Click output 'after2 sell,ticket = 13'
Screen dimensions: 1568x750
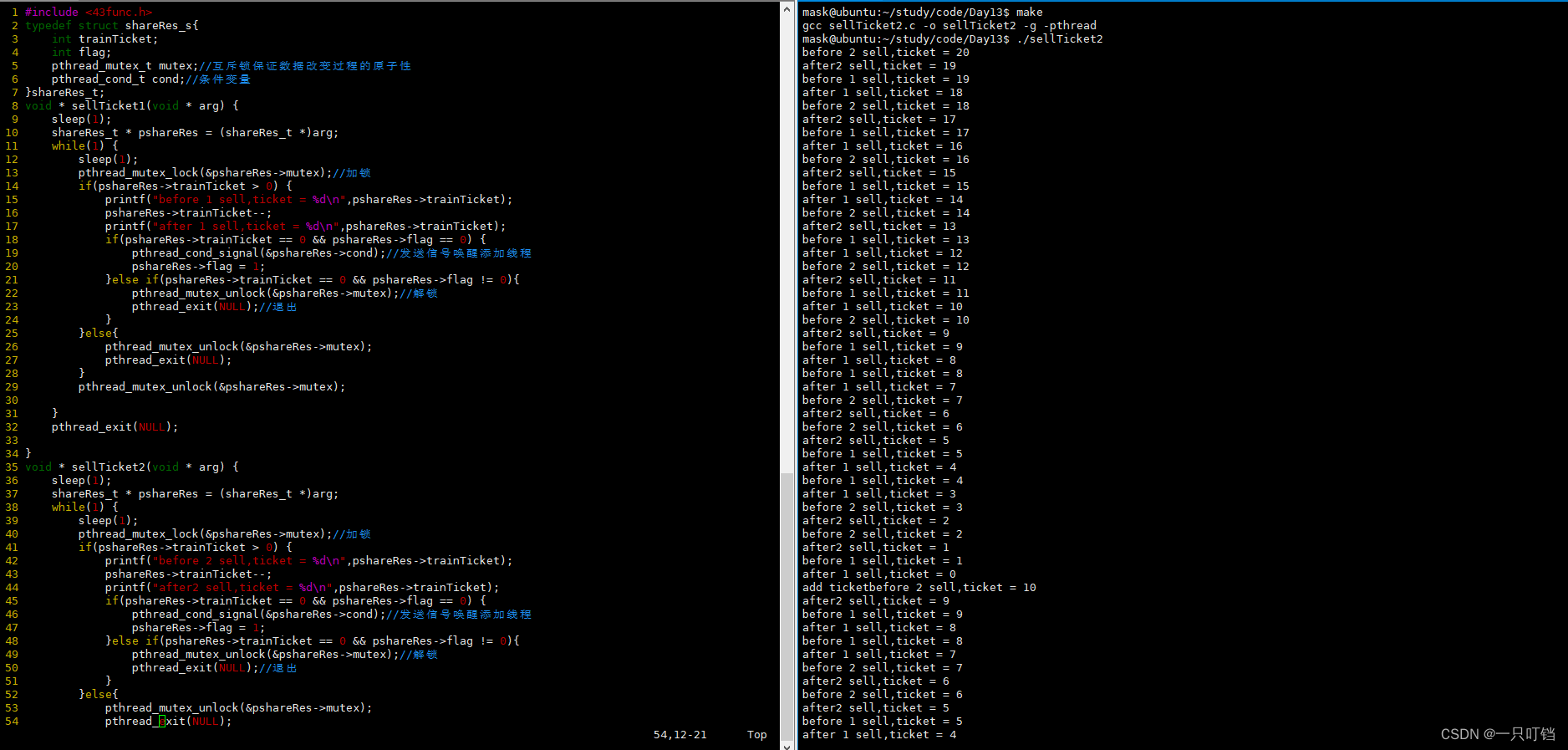coord(879,226)
